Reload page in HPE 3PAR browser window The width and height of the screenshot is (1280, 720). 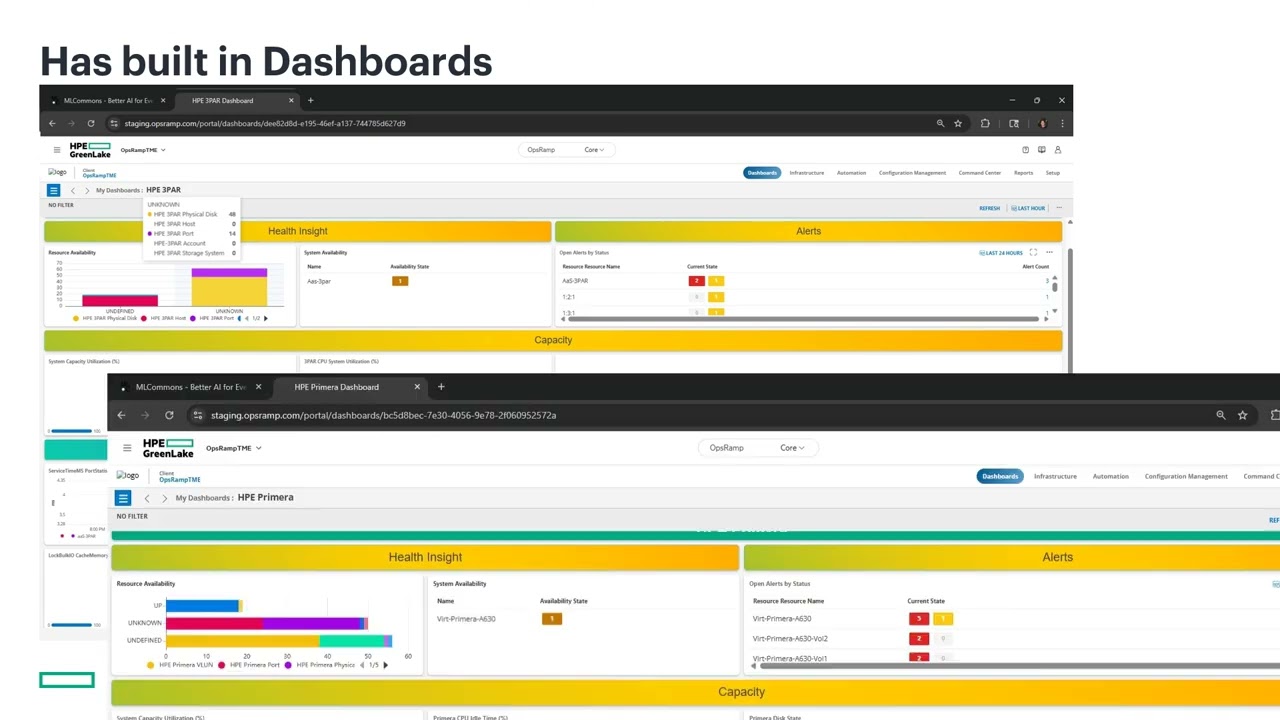tap(91, 124)
